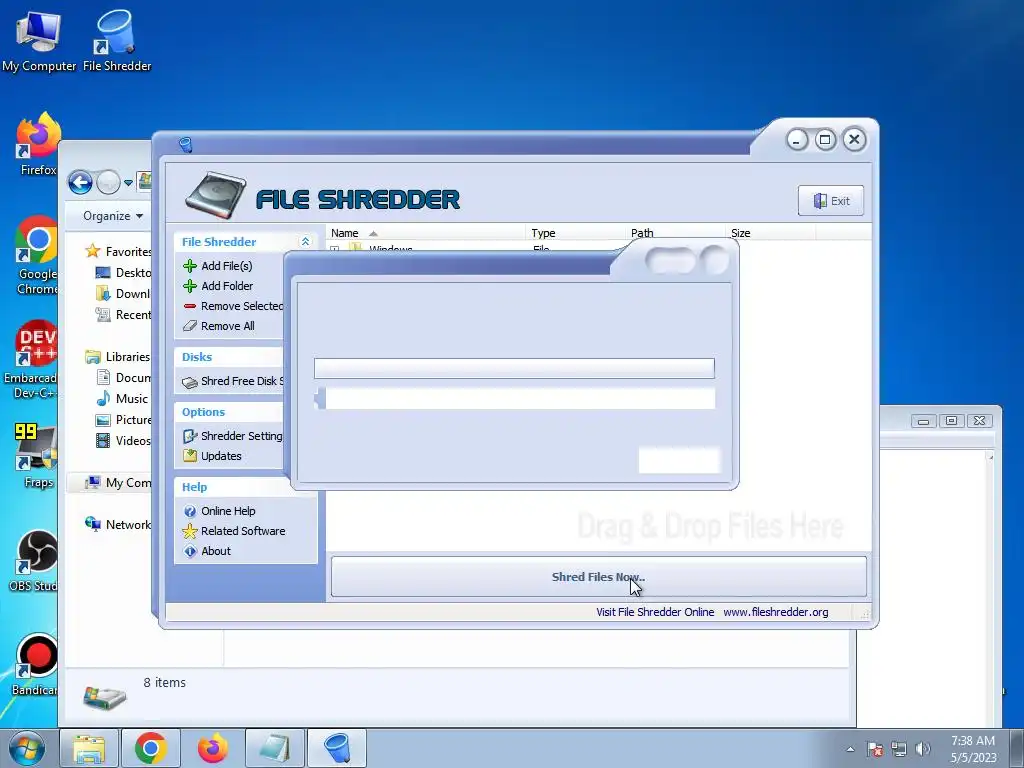Click the File Shredder taskbar icon
This screenshot has height=768, width=1024.
(x=336, y=748)
